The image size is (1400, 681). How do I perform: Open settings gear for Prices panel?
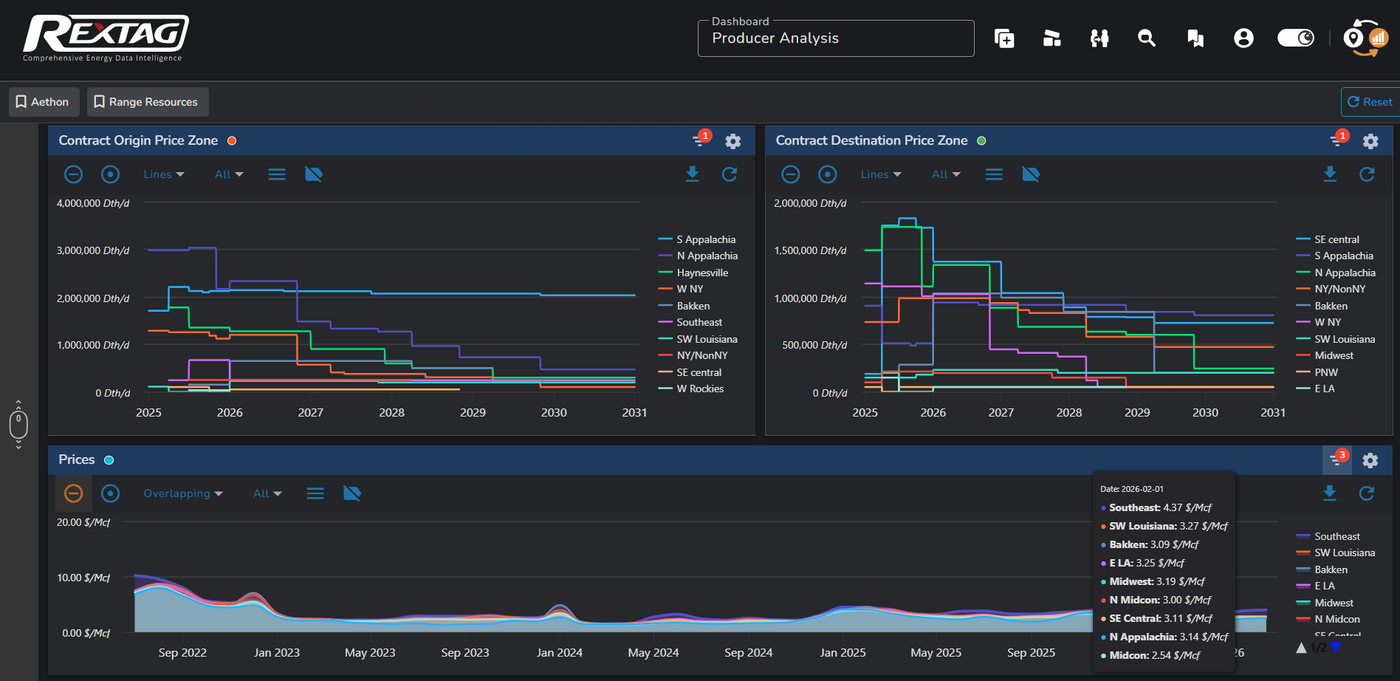[1370, 460]
